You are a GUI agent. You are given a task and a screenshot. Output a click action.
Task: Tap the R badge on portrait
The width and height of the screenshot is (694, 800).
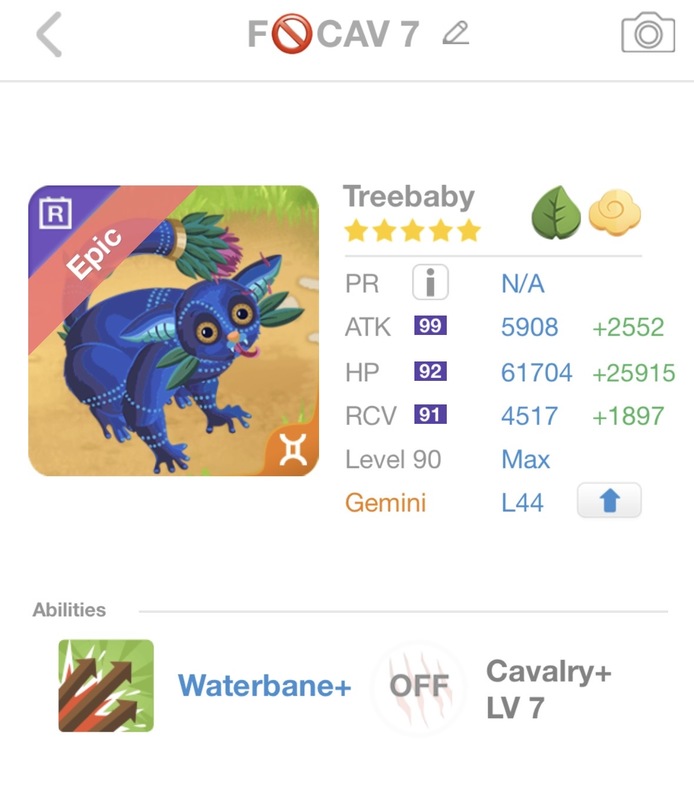point(55,212)
